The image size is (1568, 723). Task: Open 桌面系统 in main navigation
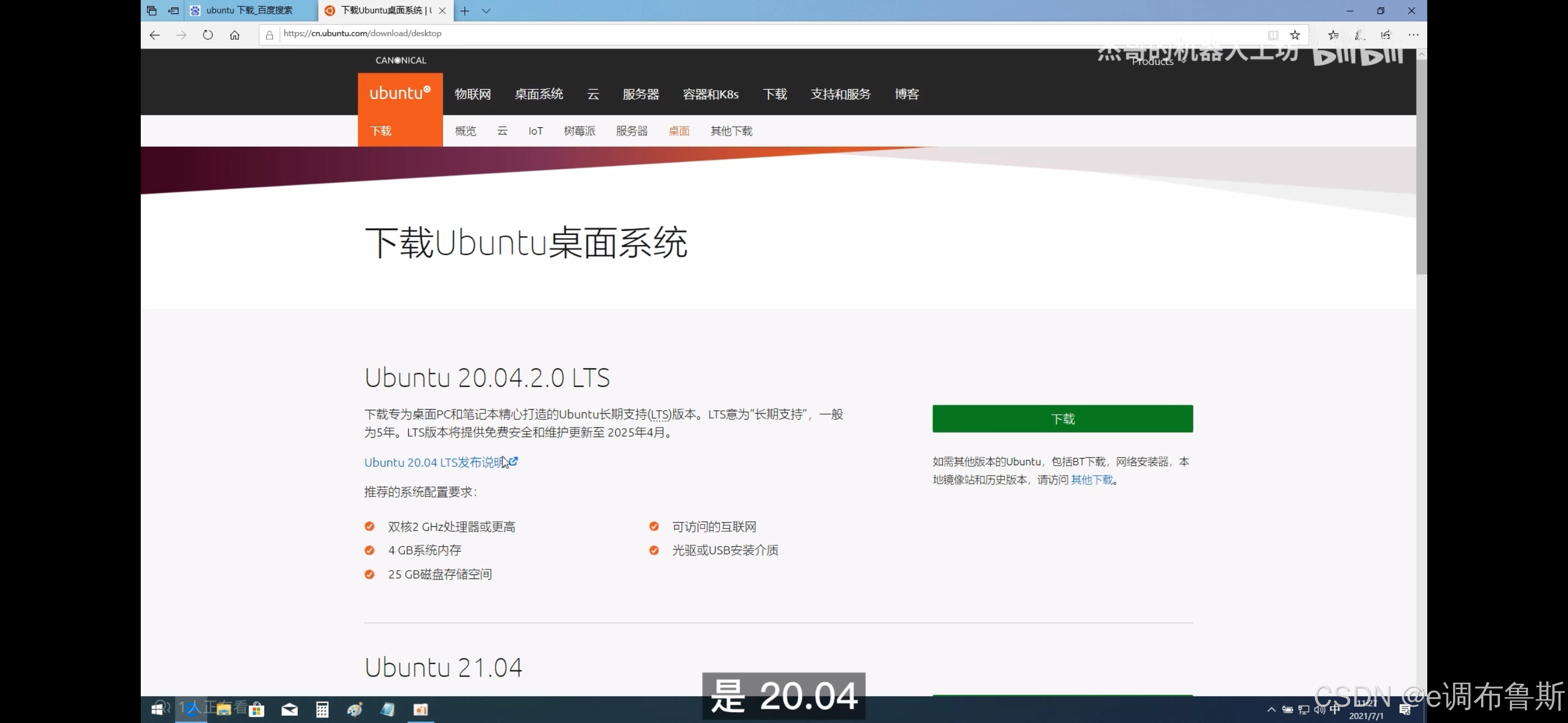539,94
